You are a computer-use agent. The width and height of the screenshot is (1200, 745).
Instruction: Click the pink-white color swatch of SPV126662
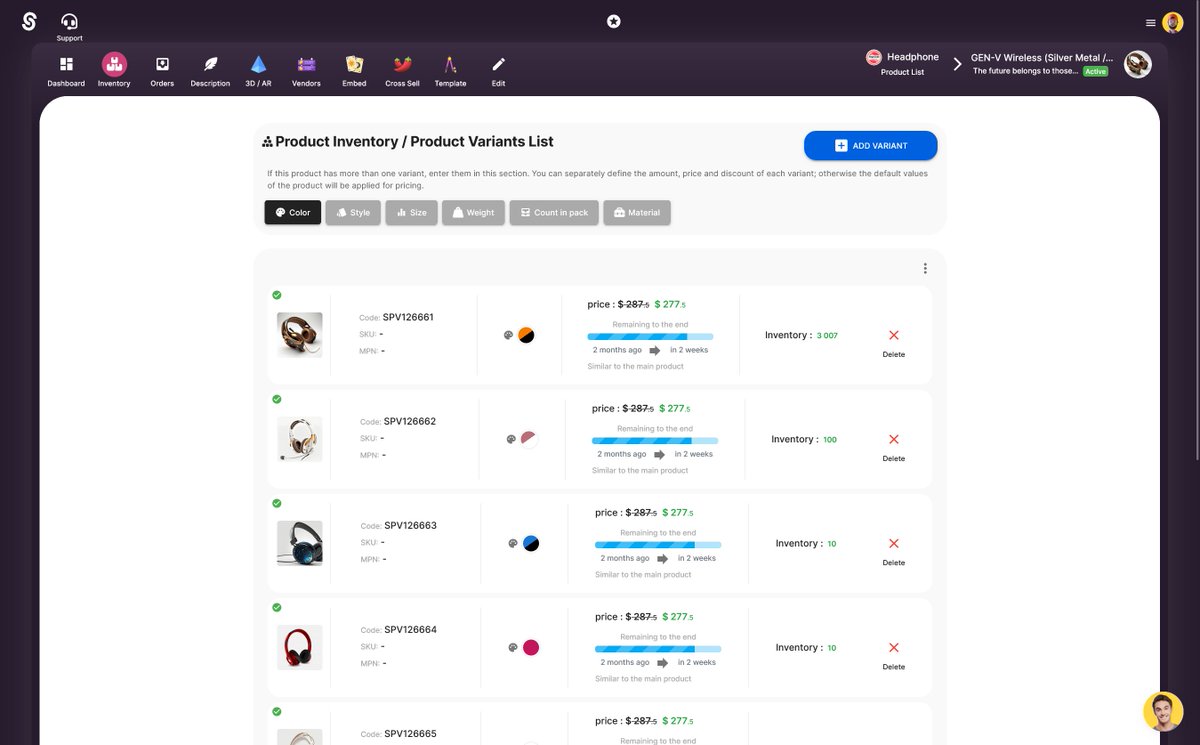[x=528, y=439]
